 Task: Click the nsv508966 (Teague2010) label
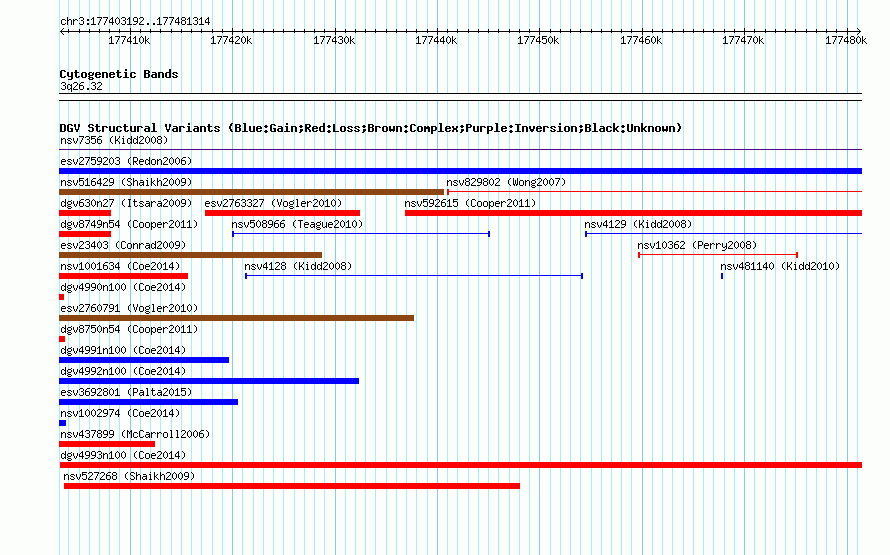tap(297, 224)
